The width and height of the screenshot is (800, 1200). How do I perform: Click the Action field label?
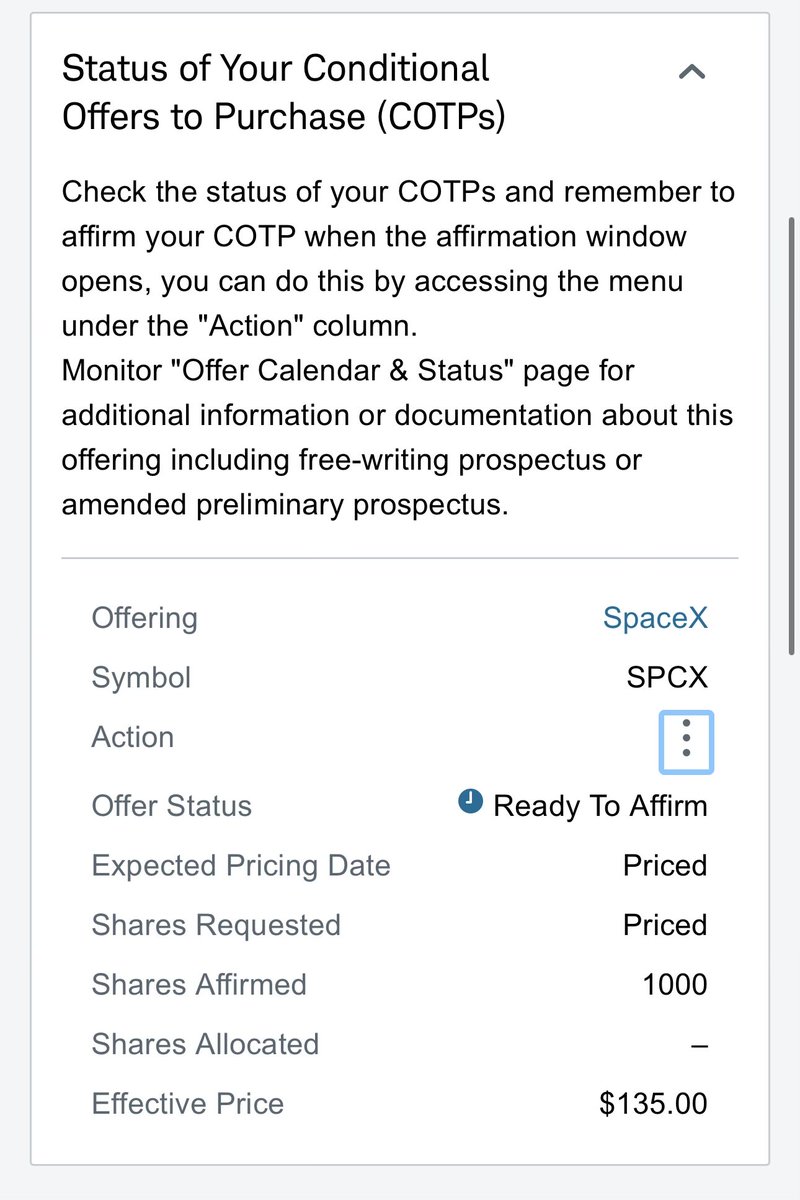133,737
